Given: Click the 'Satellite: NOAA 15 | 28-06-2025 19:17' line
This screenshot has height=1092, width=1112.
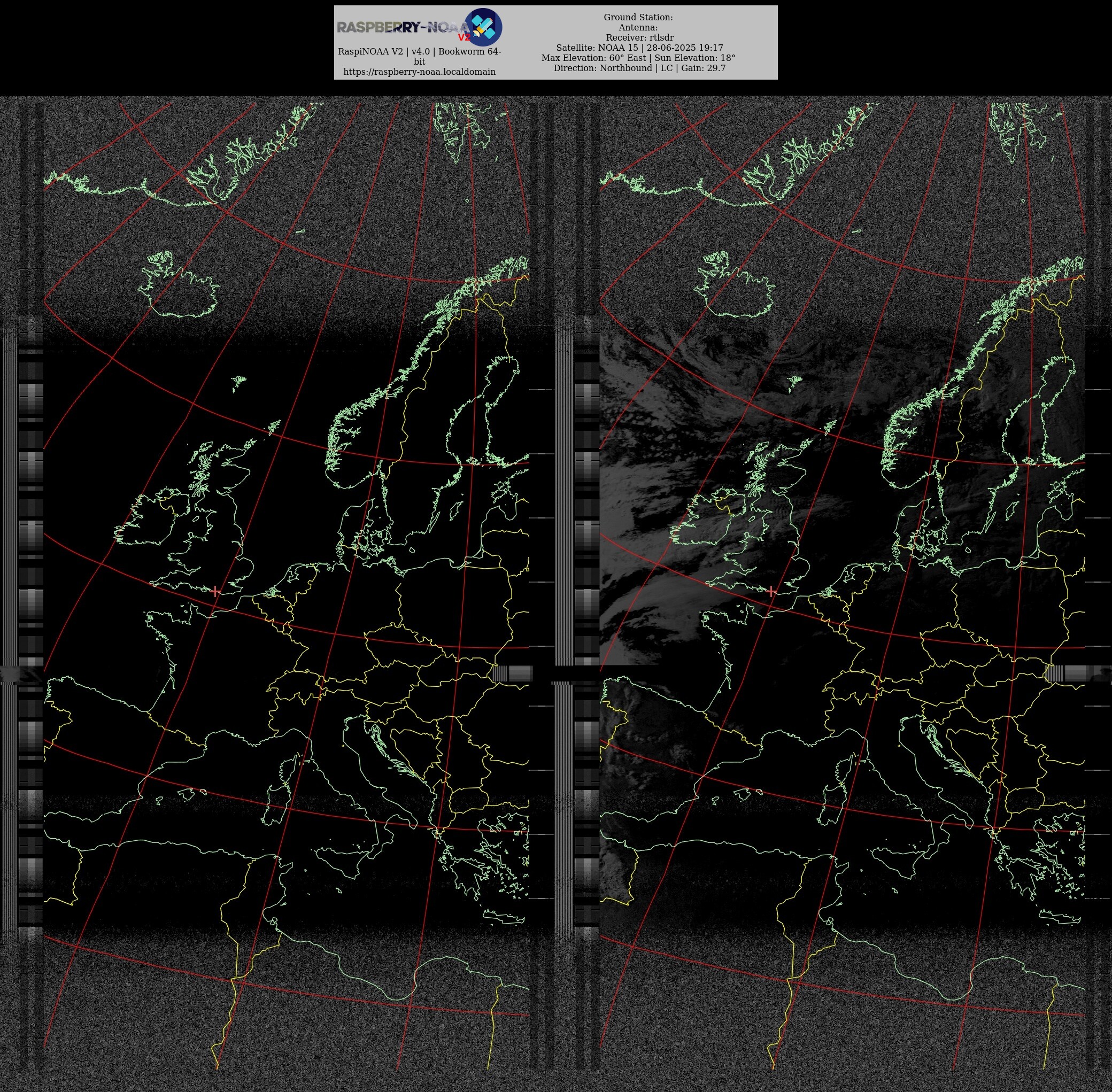Looking at the screenshot, I should [639, 48].
